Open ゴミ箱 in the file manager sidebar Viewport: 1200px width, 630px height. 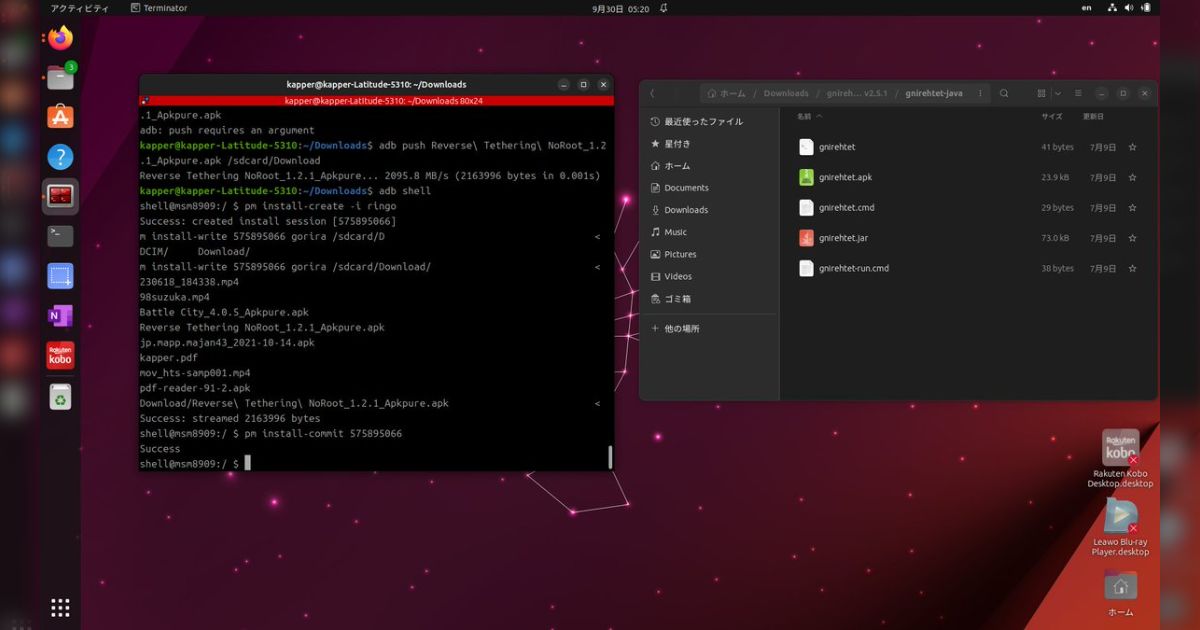coord(677,298)
